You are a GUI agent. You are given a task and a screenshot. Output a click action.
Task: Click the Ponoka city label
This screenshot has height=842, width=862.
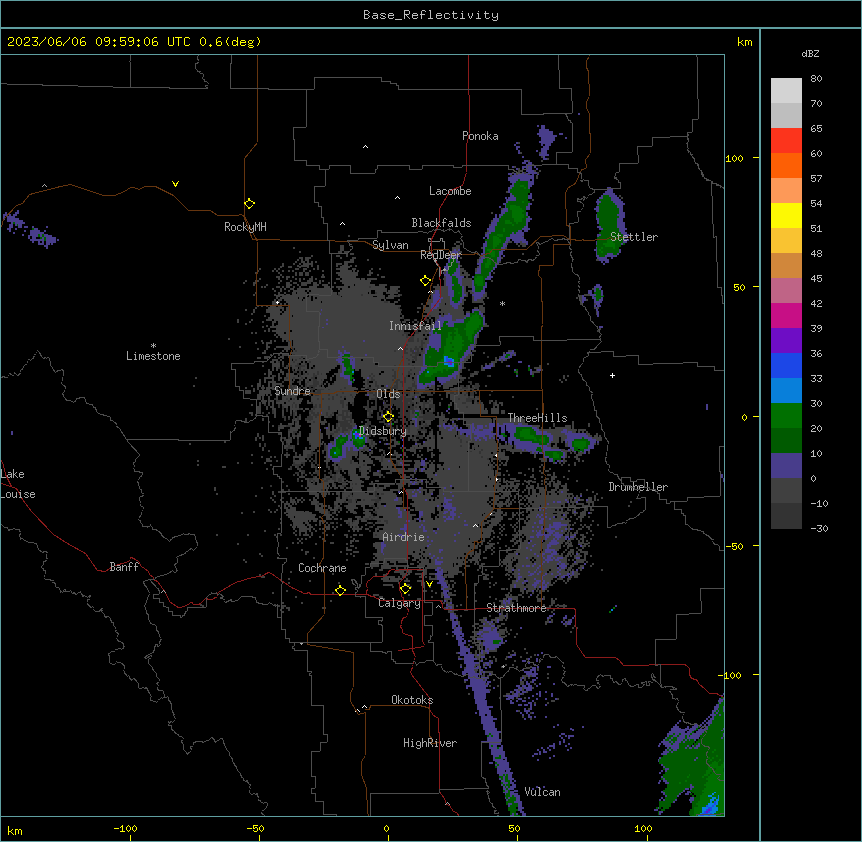(x=480, y=136)
